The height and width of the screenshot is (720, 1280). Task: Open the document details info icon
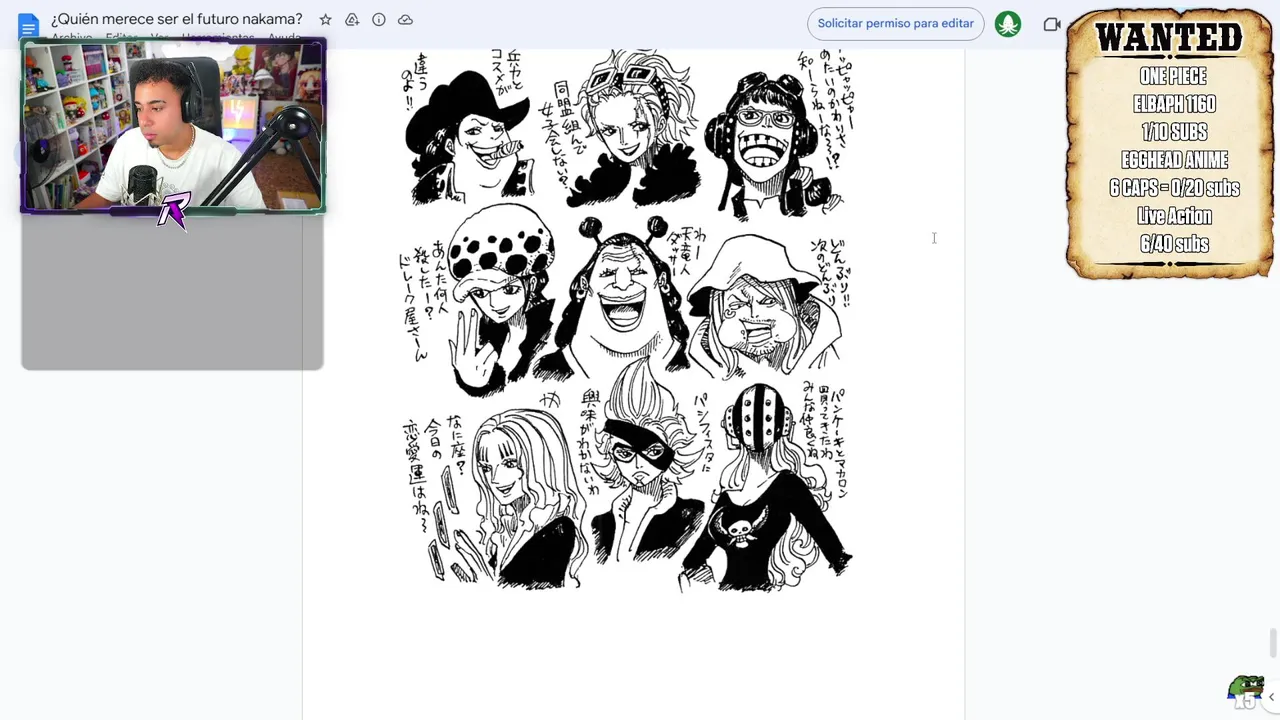(x=379, y=20)
